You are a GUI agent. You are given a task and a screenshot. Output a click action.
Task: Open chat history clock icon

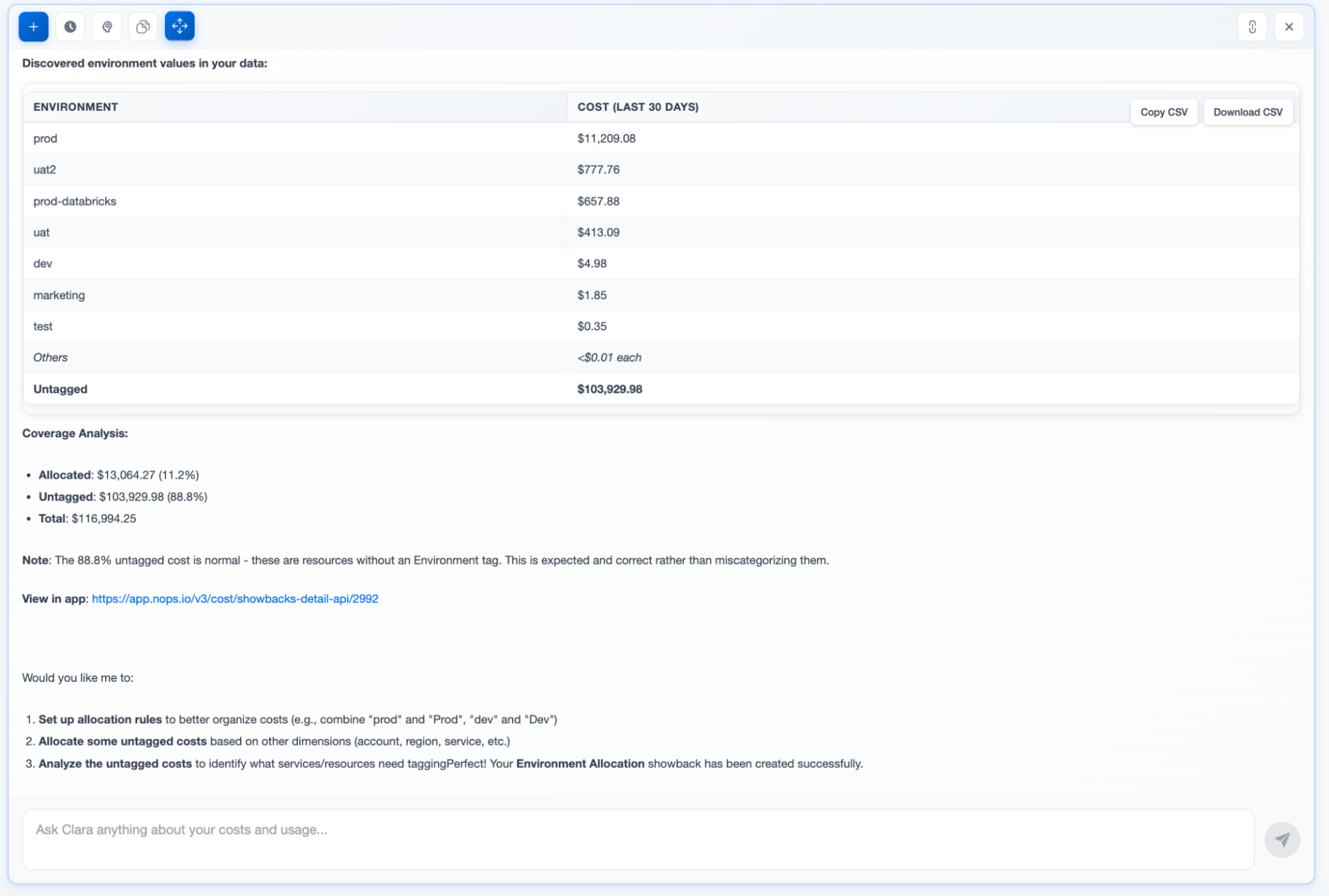[70, 27]
